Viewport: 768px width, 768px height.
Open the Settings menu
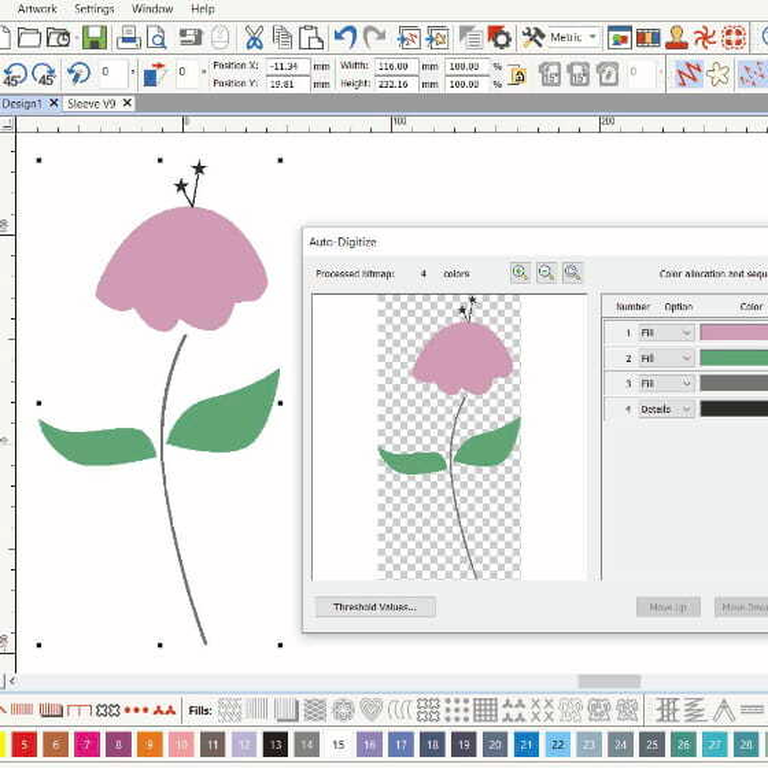click(x=94, y=9)
